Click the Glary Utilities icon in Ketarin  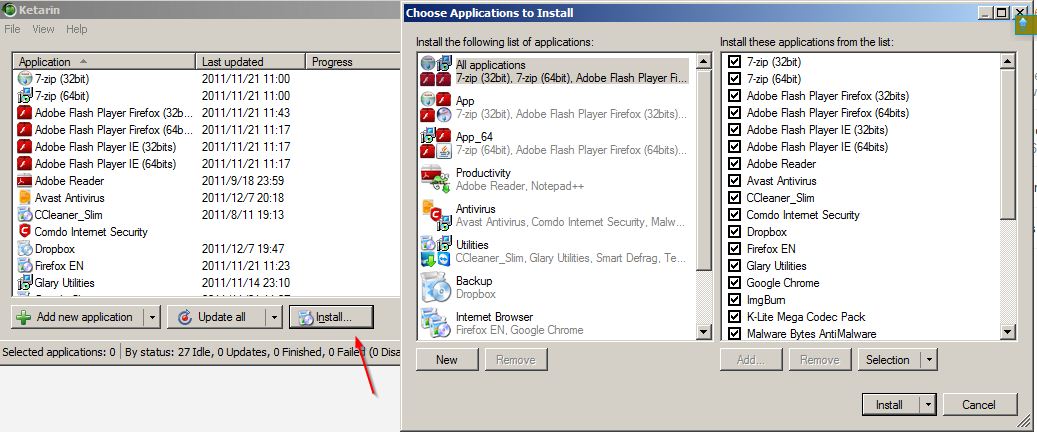(24, 283)
